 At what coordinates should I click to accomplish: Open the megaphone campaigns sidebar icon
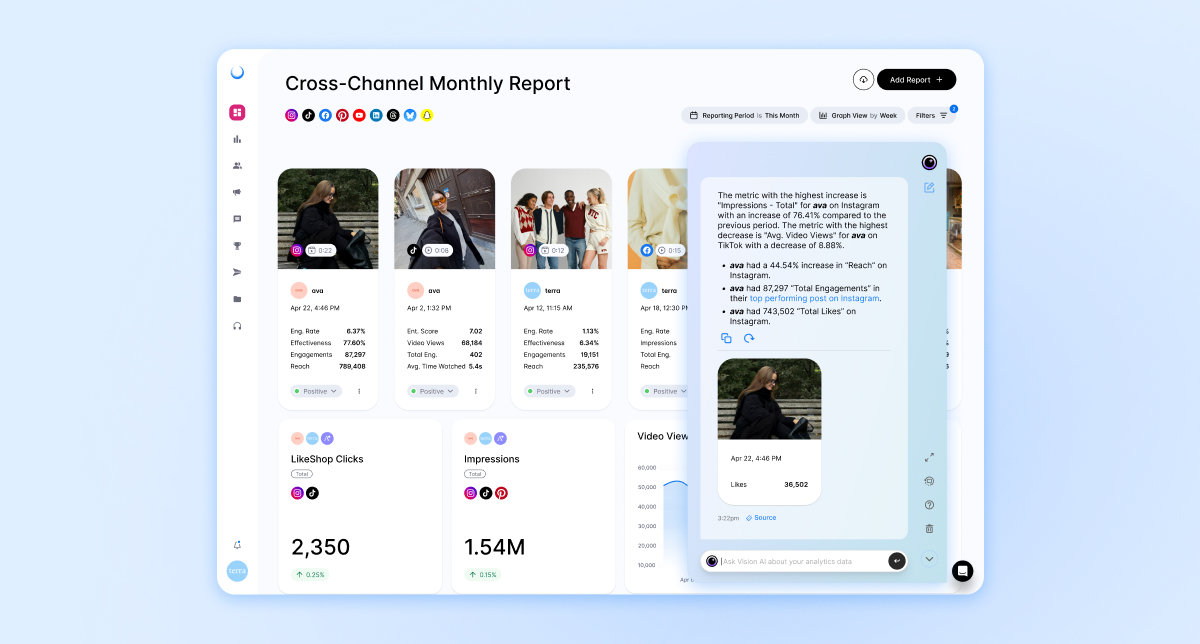(x=237, y=192)
